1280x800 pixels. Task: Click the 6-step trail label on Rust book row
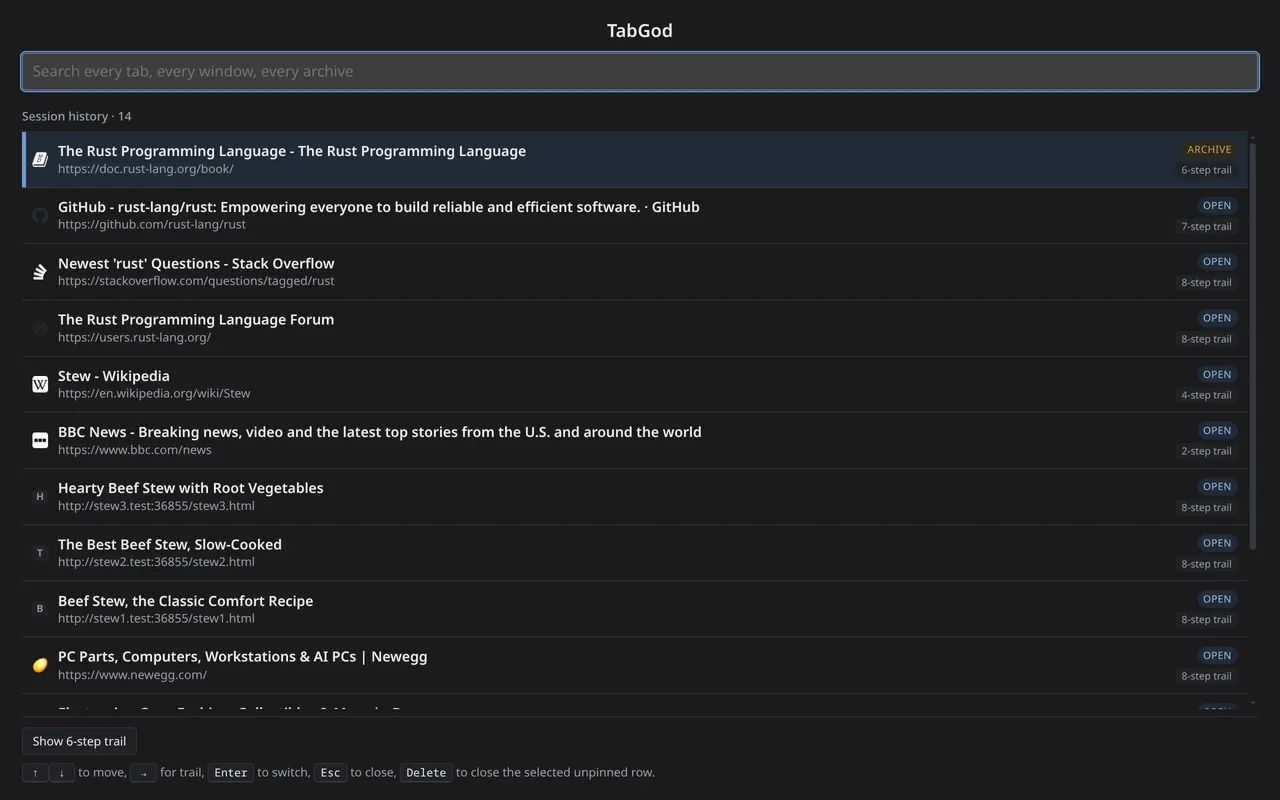(x=1206, y=170)
